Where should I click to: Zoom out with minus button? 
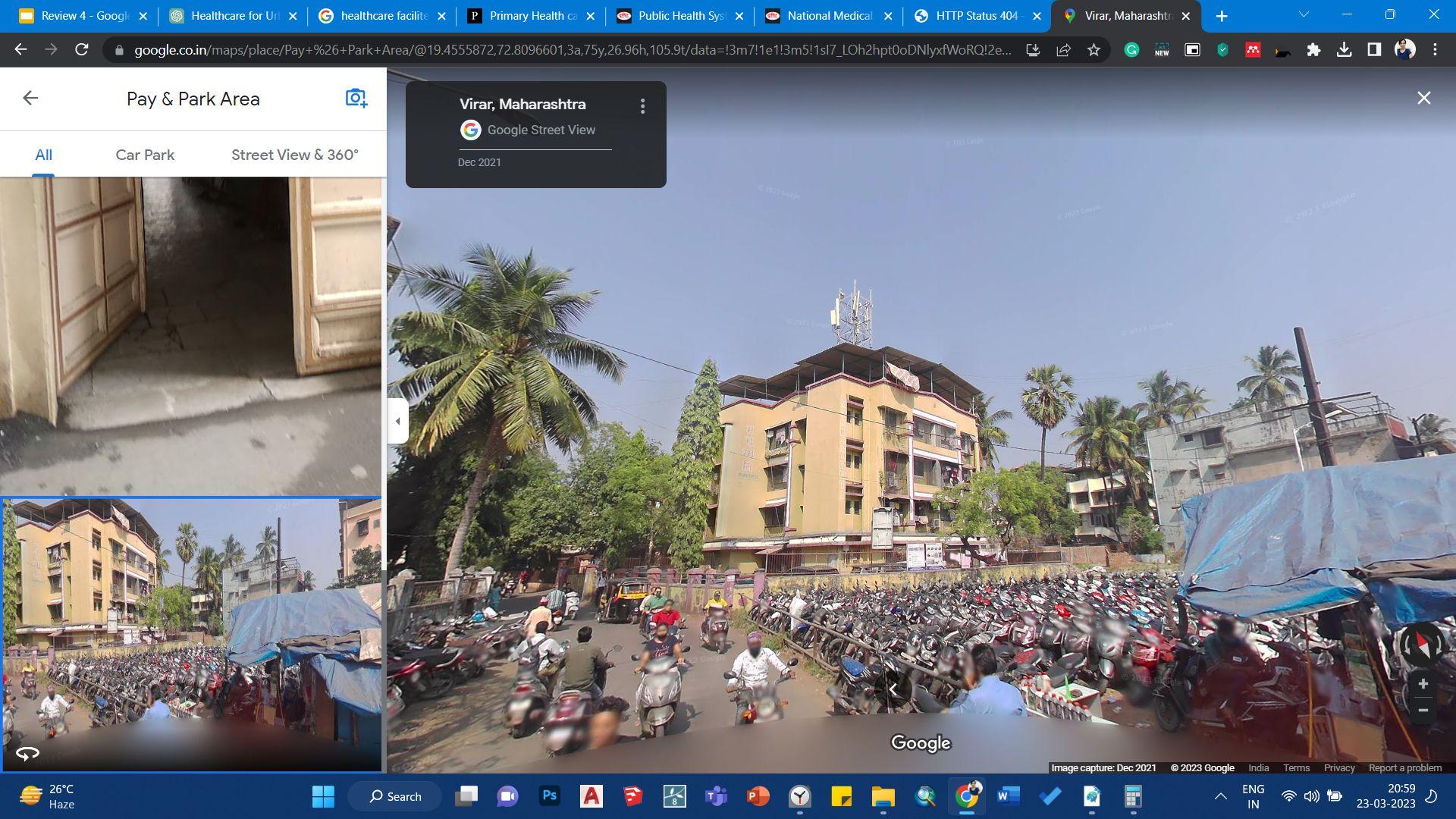click(x=1423, y=711)
